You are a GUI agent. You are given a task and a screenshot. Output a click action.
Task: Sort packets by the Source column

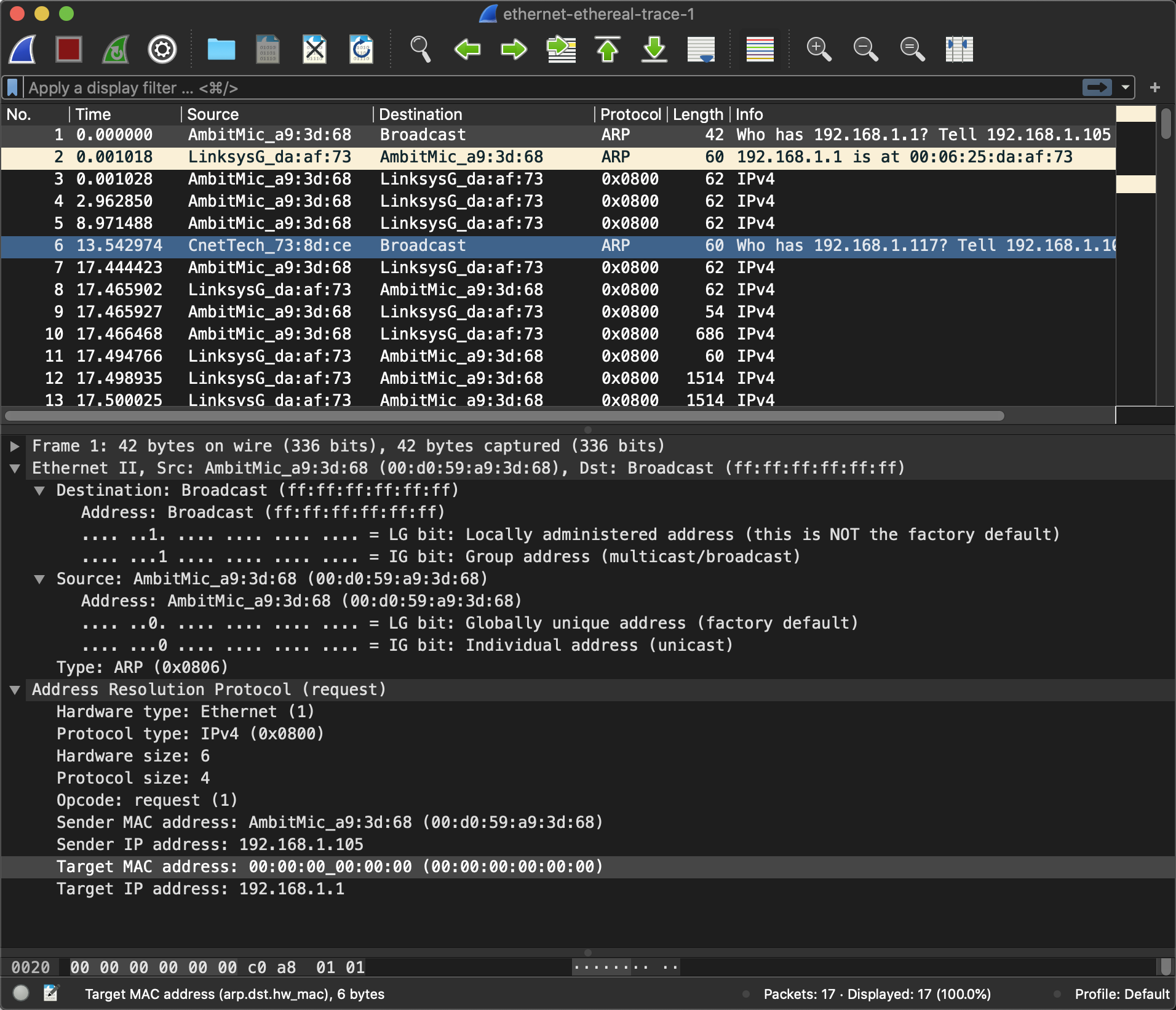click(x=213, y=114)
